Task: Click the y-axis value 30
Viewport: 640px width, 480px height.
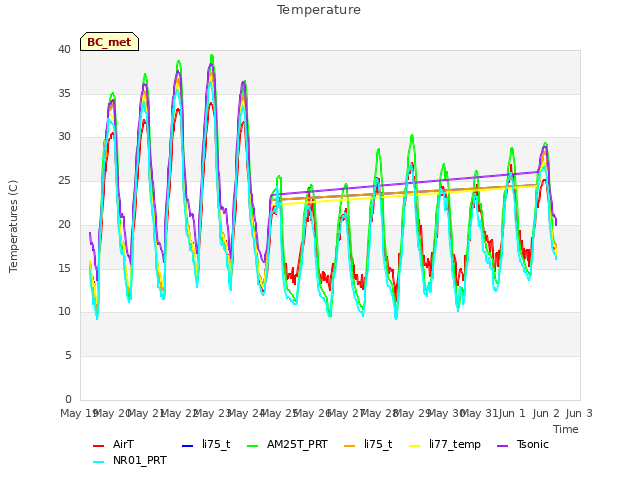Action: coord(64,137)
